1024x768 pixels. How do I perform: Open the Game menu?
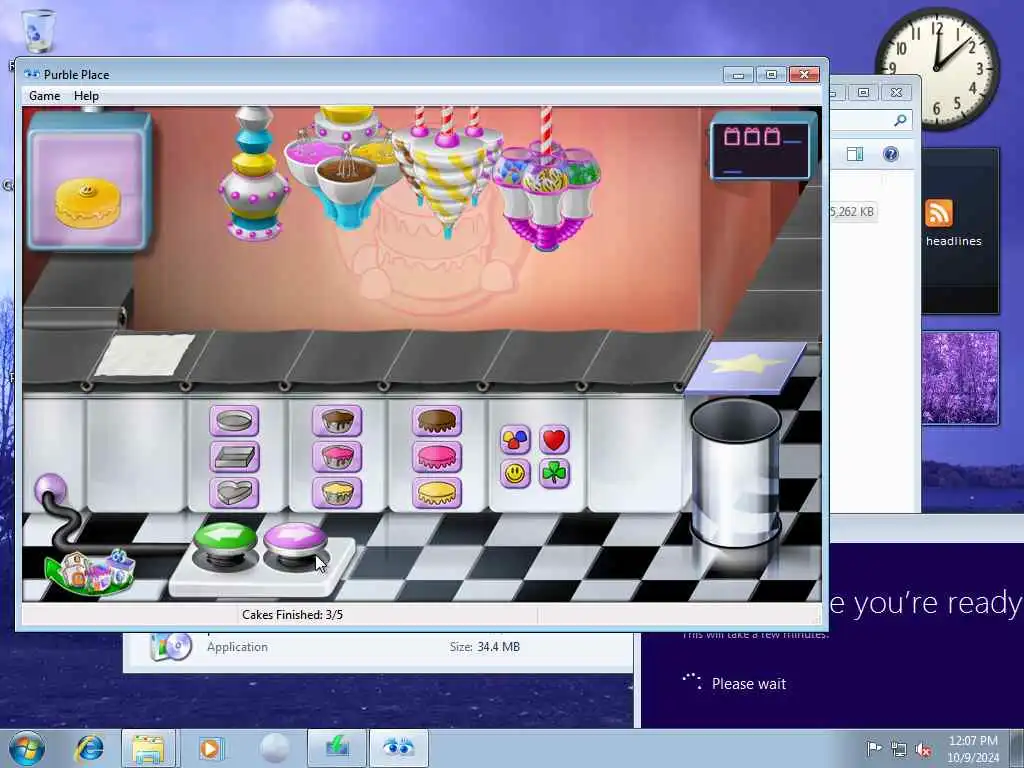(44, 96)
